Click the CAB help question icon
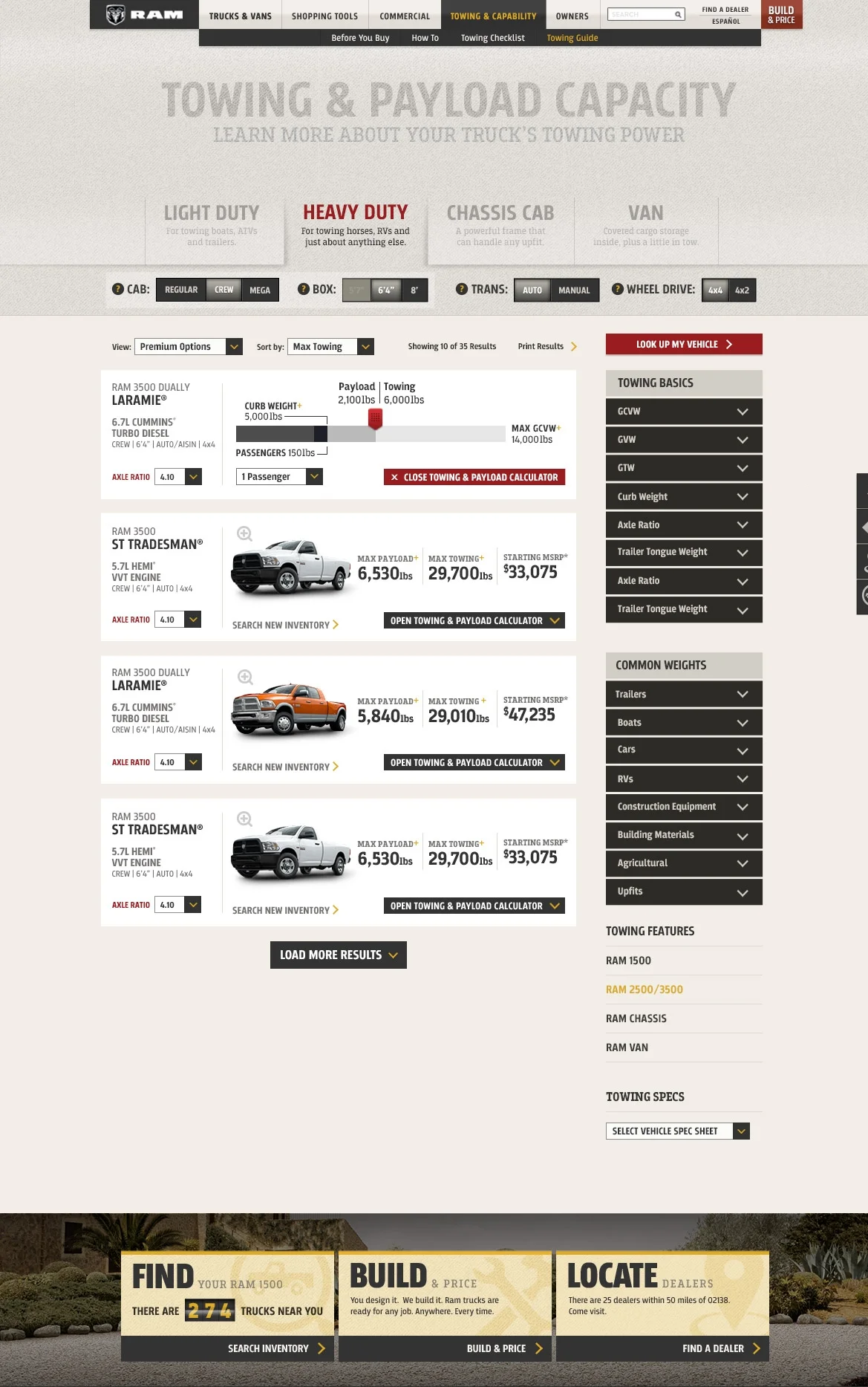 click(117, 289)
